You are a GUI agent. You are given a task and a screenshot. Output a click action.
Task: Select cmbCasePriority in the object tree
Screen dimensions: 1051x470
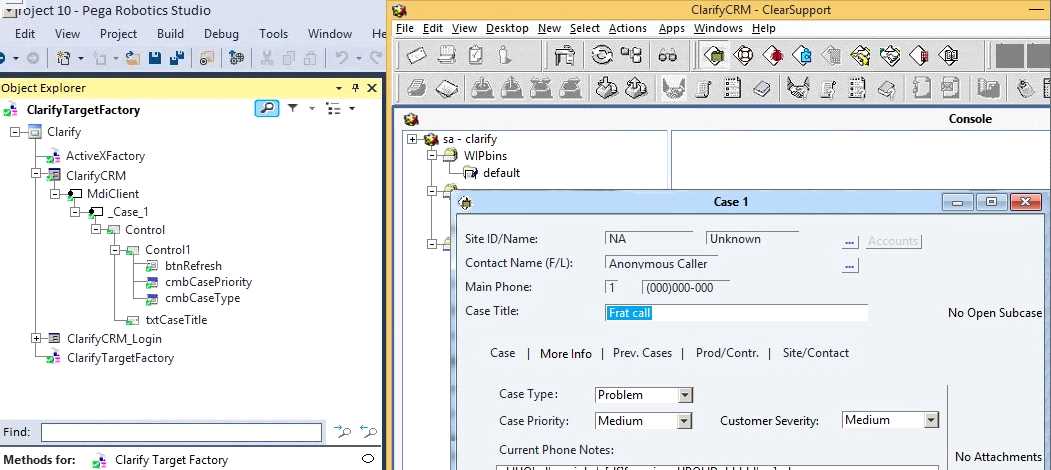208,282
